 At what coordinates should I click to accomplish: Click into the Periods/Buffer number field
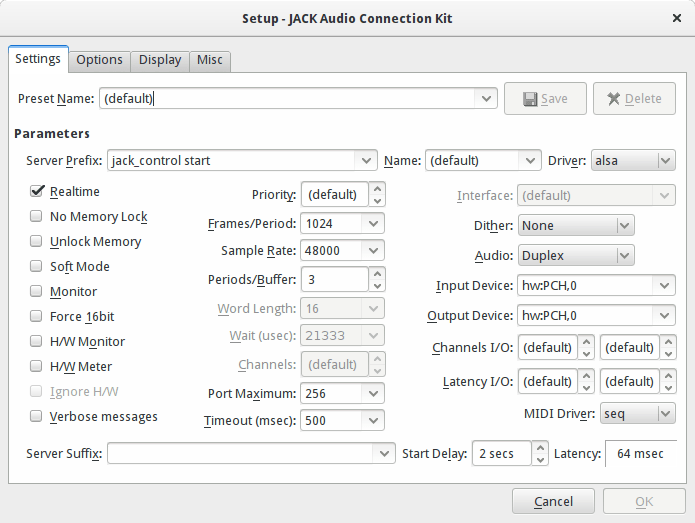335,280
